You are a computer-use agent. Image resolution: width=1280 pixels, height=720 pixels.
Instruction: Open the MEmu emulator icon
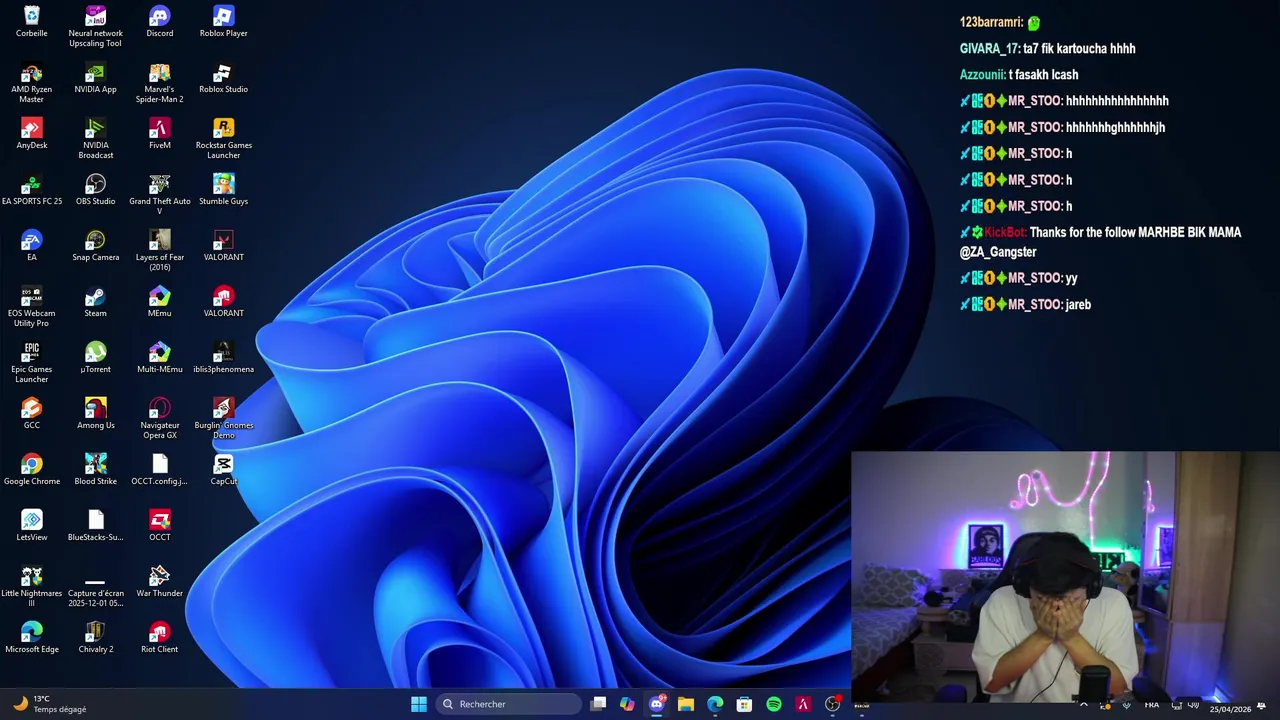click(160, 302)
